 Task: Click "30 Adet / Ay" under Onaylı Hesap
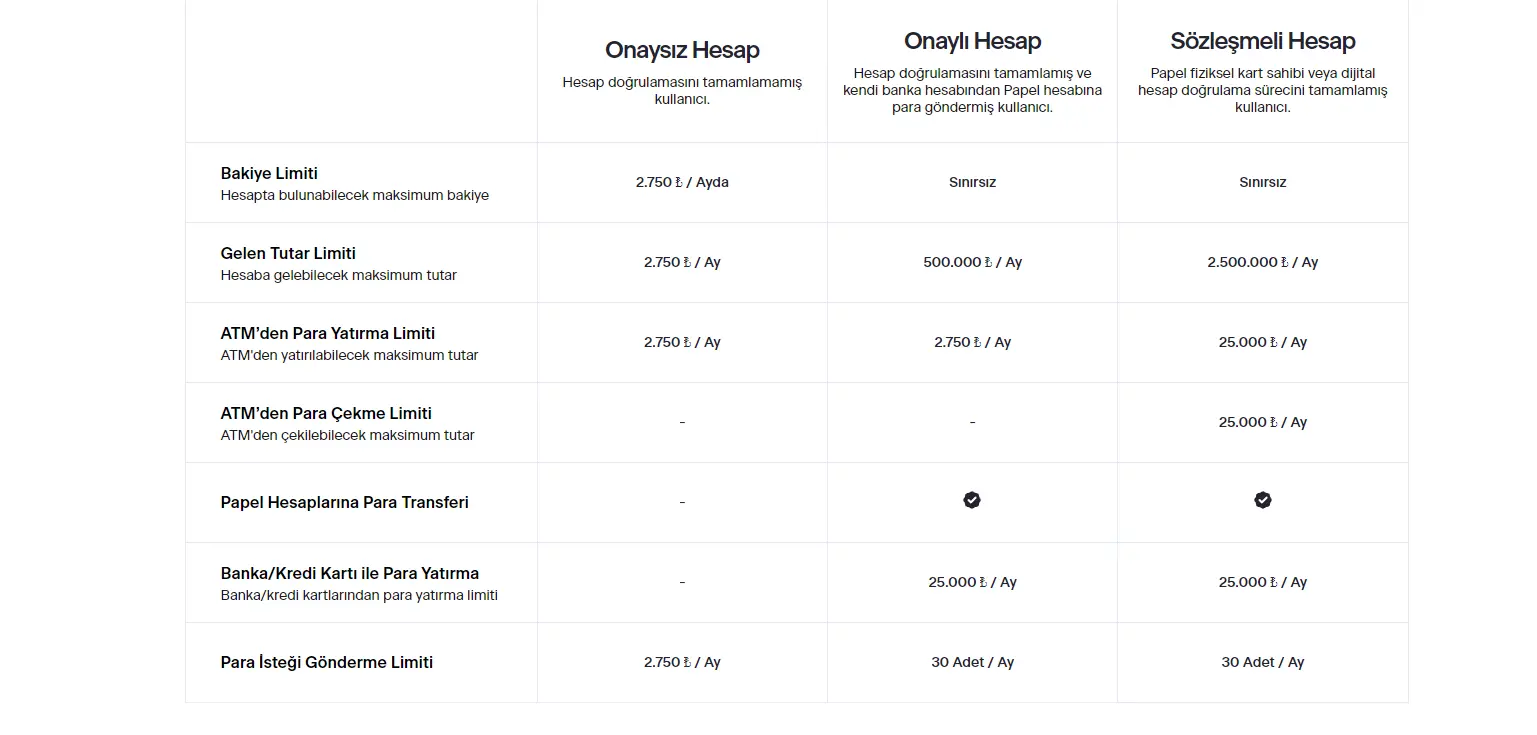point(972,662)
